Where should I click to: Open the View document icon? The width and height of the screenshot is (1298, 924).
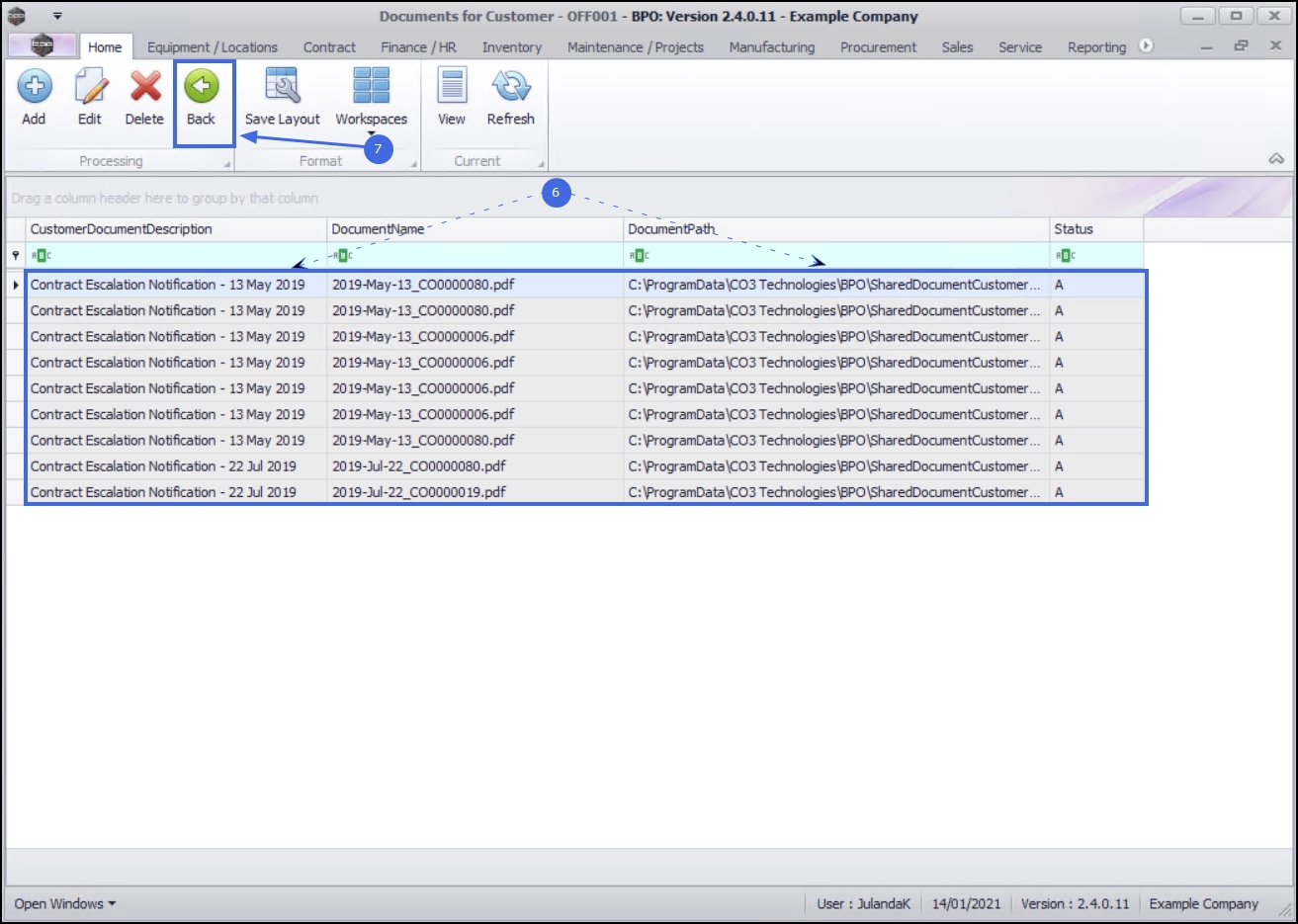tap(452, 87)
